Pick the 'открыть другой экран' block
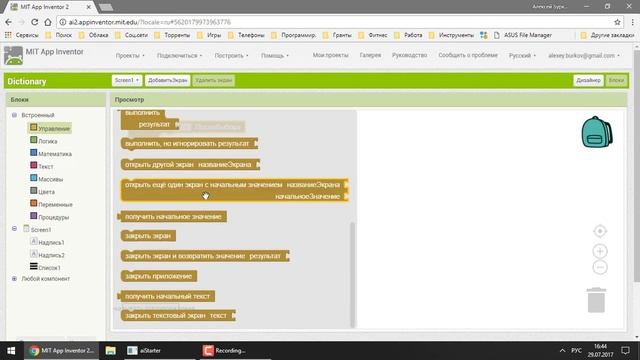640x360 pixels. coord(190,164)
